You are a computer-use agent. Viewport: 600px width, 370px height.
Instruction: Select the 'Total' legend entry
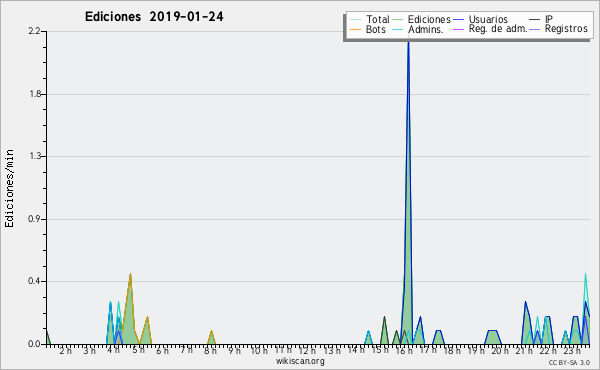pyautogui.click(x=370, y=19)
